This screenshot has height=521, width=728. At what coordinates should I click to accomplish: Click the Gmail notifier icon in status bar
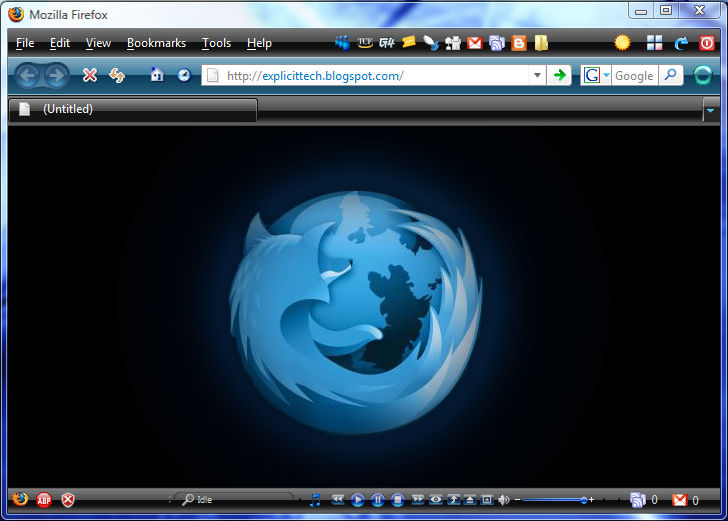(x=680, y=500)
